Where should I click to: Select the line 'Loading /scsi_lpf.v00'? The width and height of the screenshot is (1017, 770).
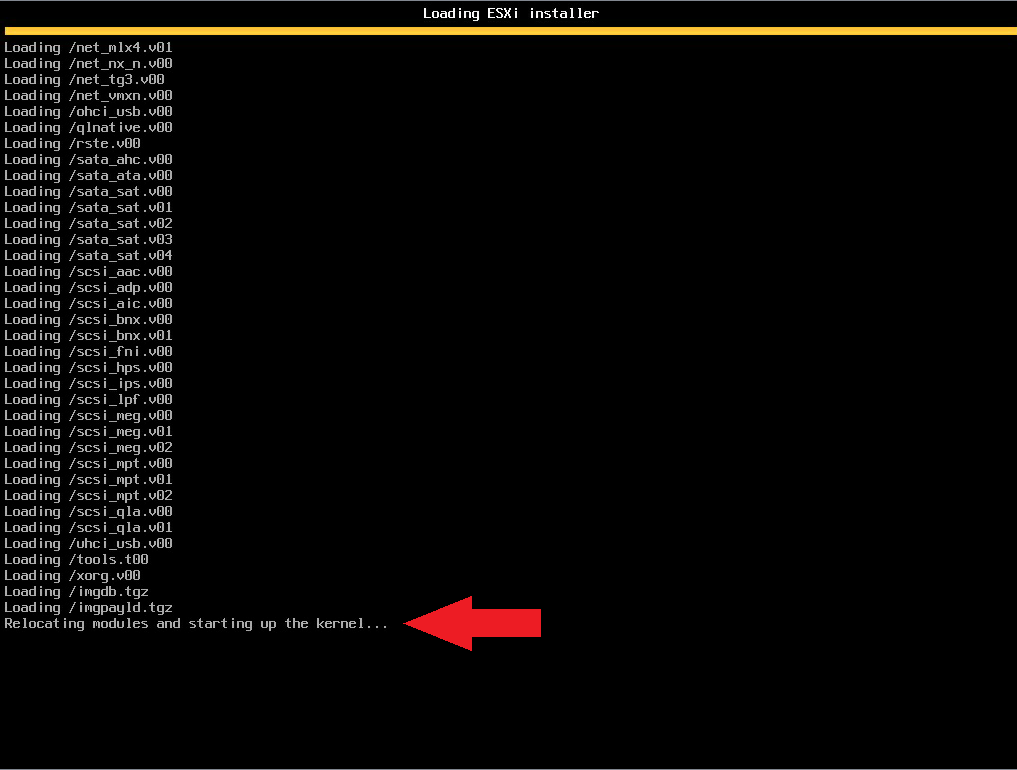(x=88, y=400)
